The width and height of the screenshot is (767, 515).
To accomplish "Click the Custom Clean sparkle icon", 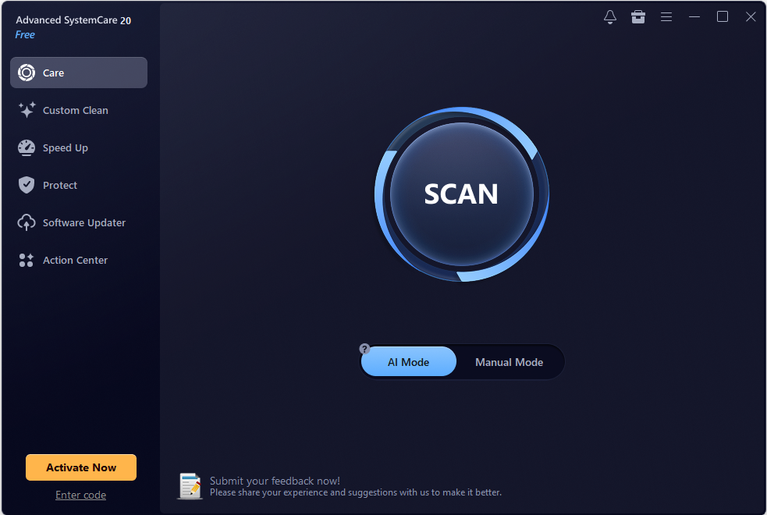I will [x=26, y=110].
